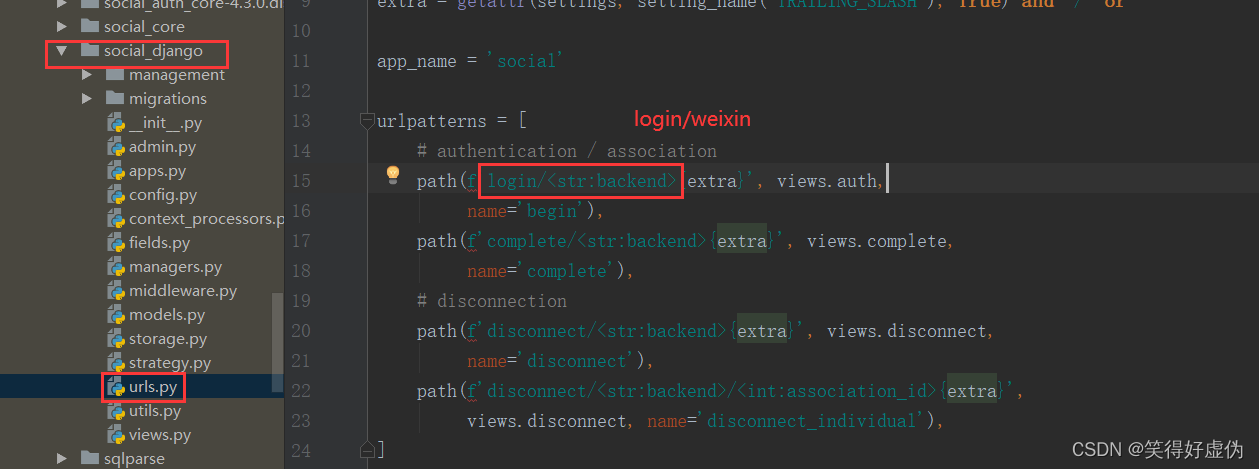Select the migrations folder
1259x469 pixels.
[x=168, y=98]
